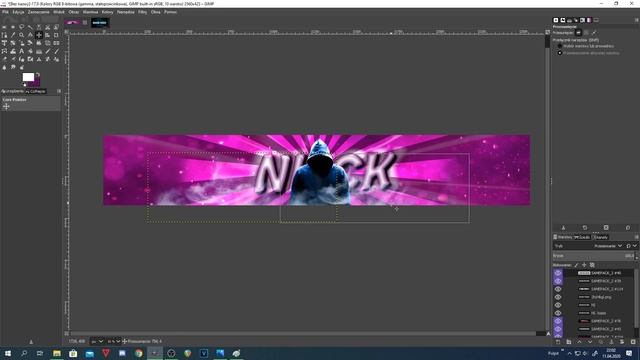Open the Warstwa menu
The width and height of the screenshot is (640, 360).
click(90, 12)
